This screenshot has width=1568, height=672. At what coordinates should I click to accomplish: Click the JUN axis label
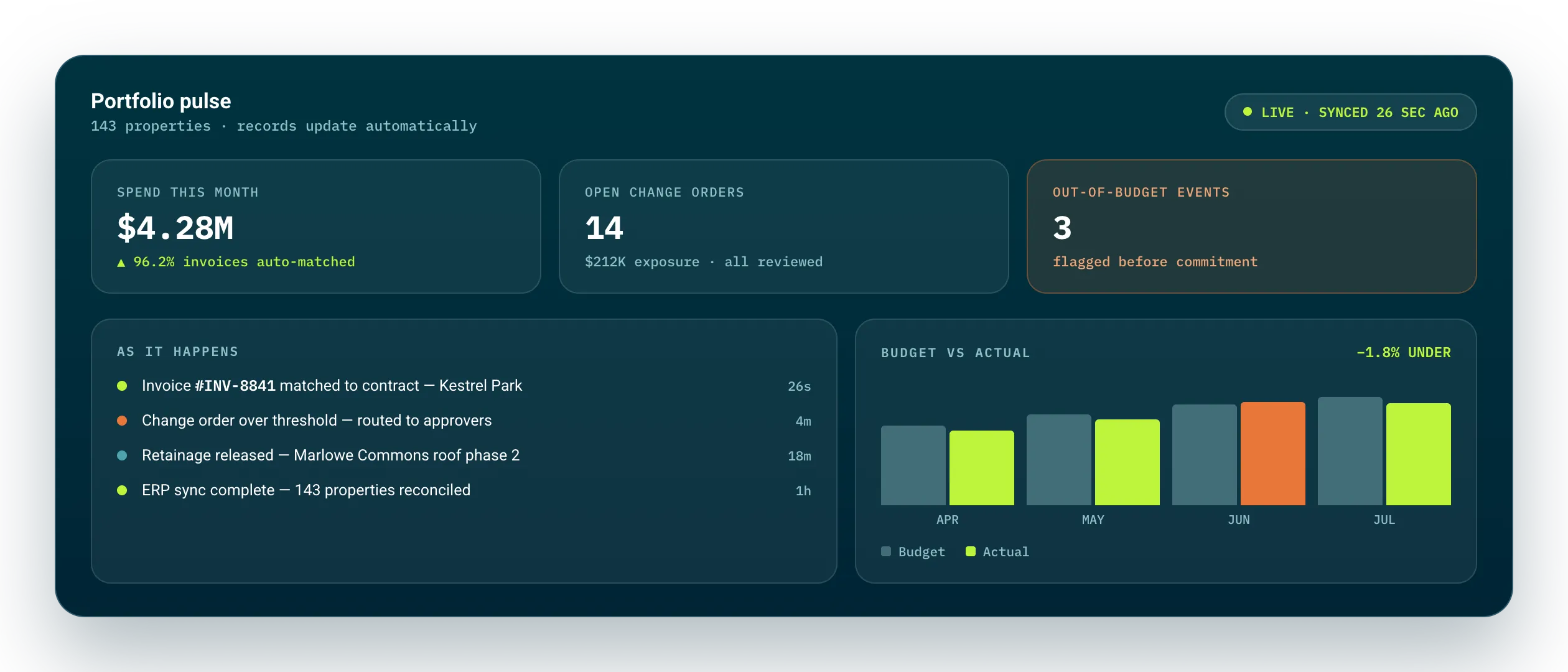coord(1239,520)
